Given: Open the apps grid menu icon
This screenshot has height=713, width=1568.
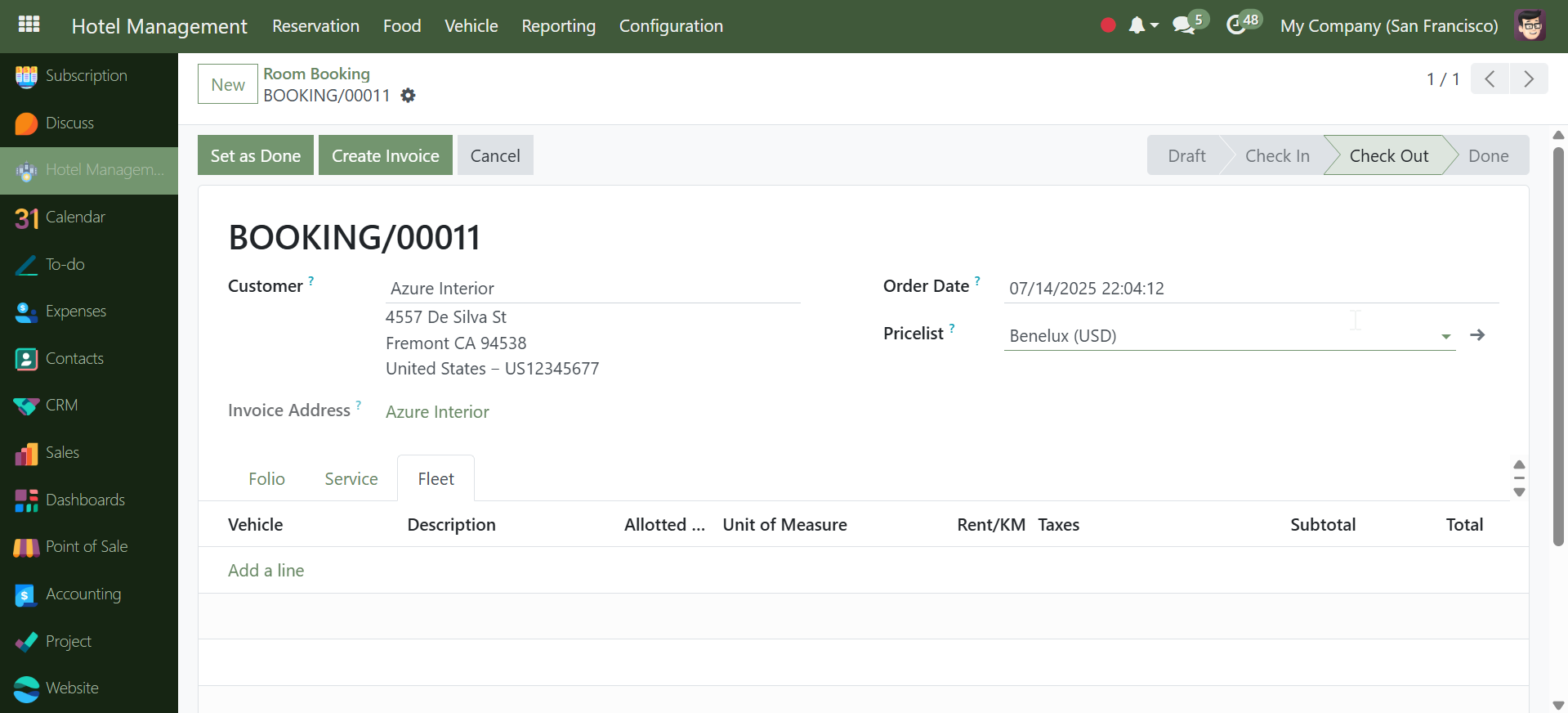Looking at the screenshot, I should click(29, 25).
